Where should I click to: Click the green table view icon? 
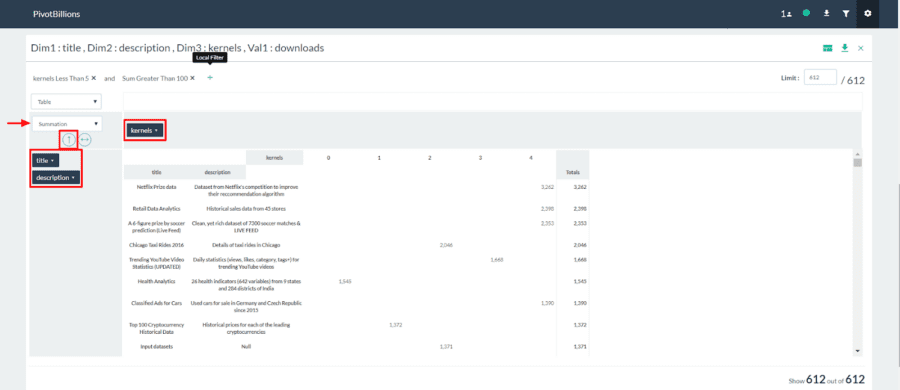coord(828,48)
